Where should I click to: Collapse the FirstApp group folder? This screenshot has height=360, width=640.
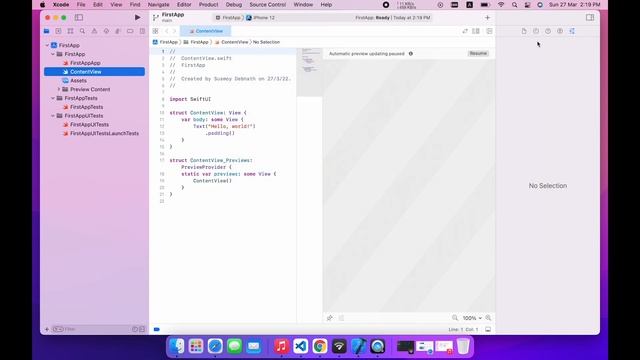53,54
